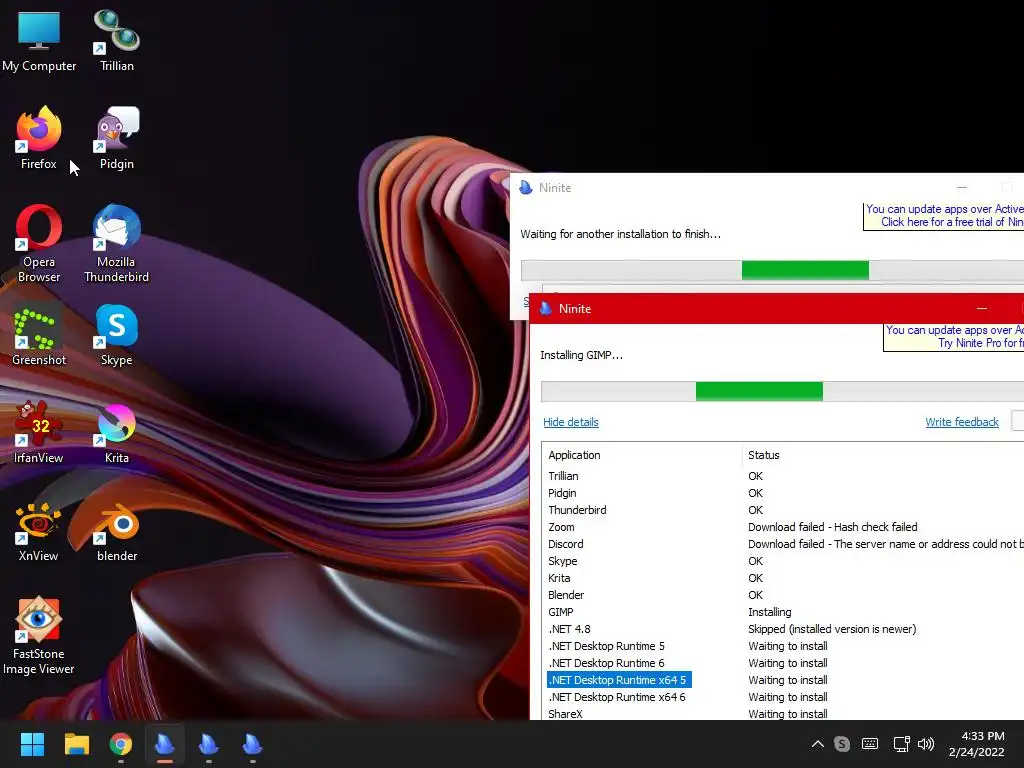Show hidden system tray icons

[x=817, y=743]
